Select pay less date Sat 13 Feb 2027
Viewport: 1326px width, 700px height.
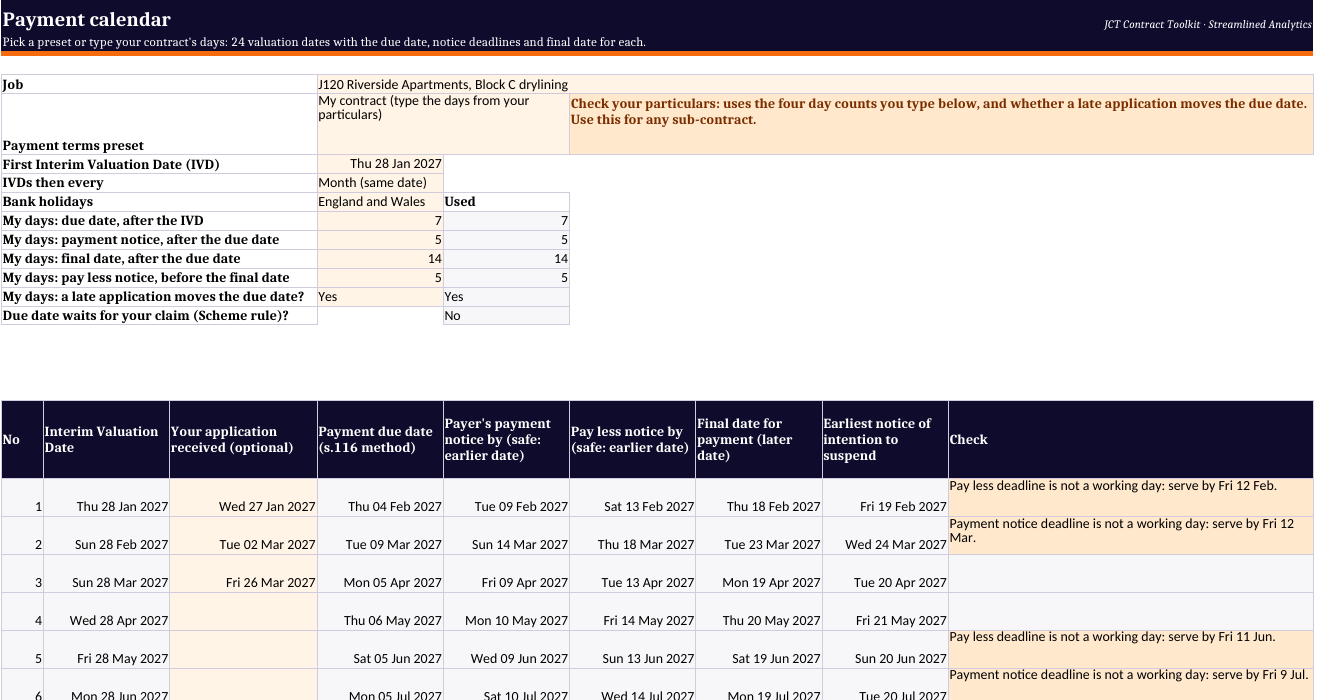coord(632,498)
